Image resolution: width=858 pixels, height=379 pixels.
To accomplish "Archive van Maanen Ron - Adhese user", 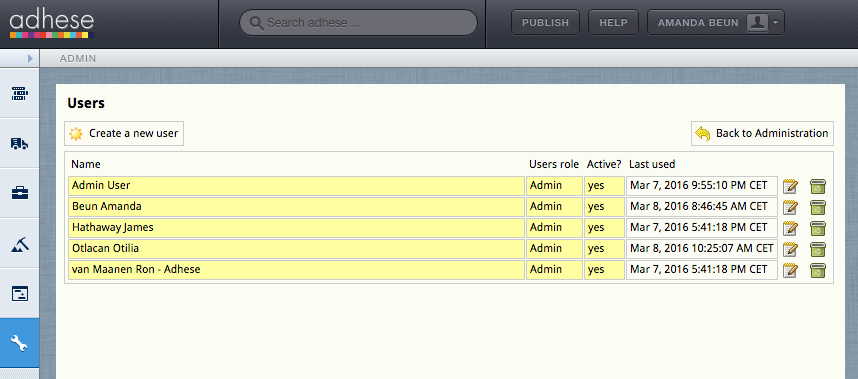I will click(x=818, y=270).
